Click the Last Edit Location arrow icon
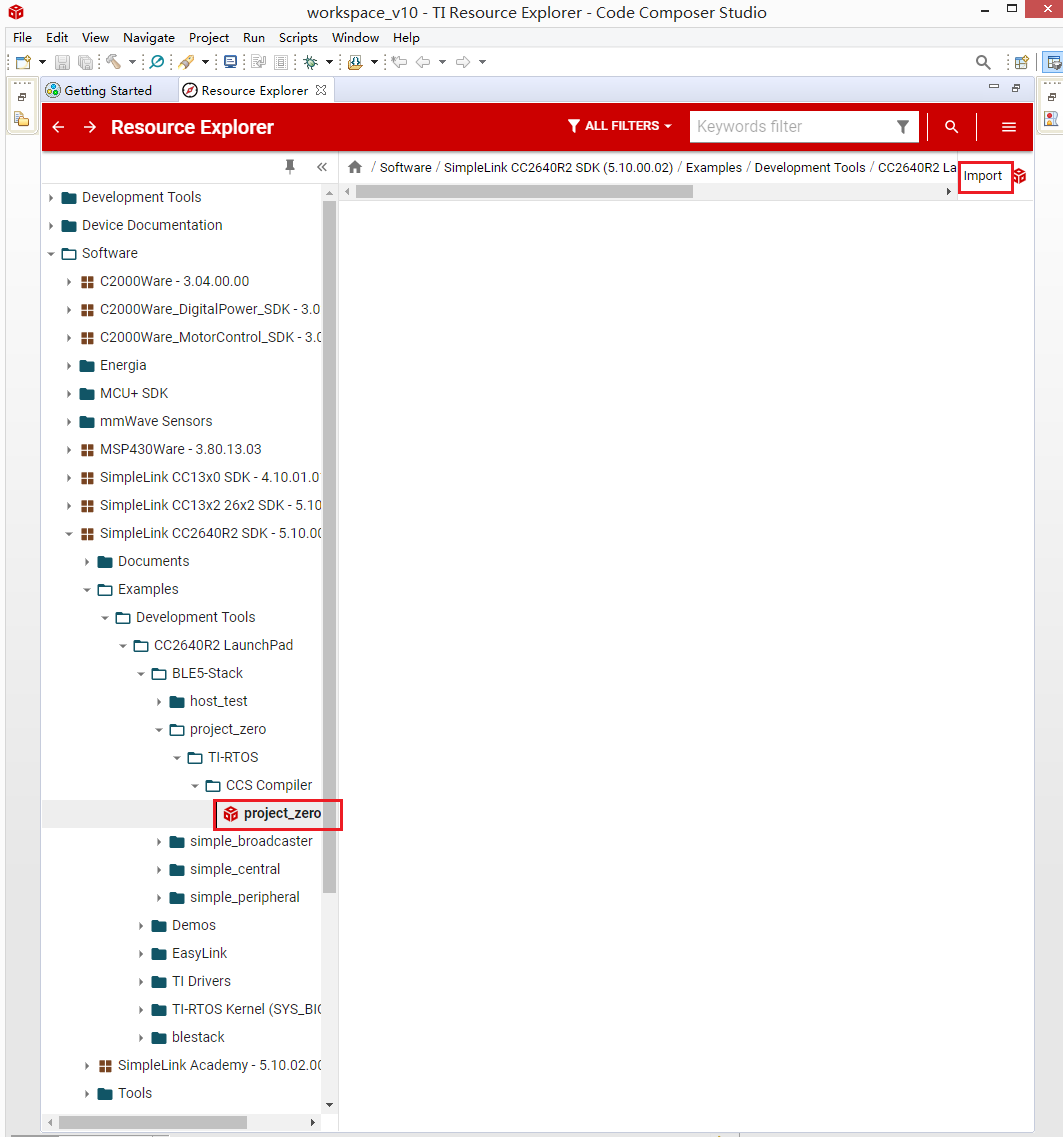Screen dimensions: 1063x1137 tap(399, 62)
